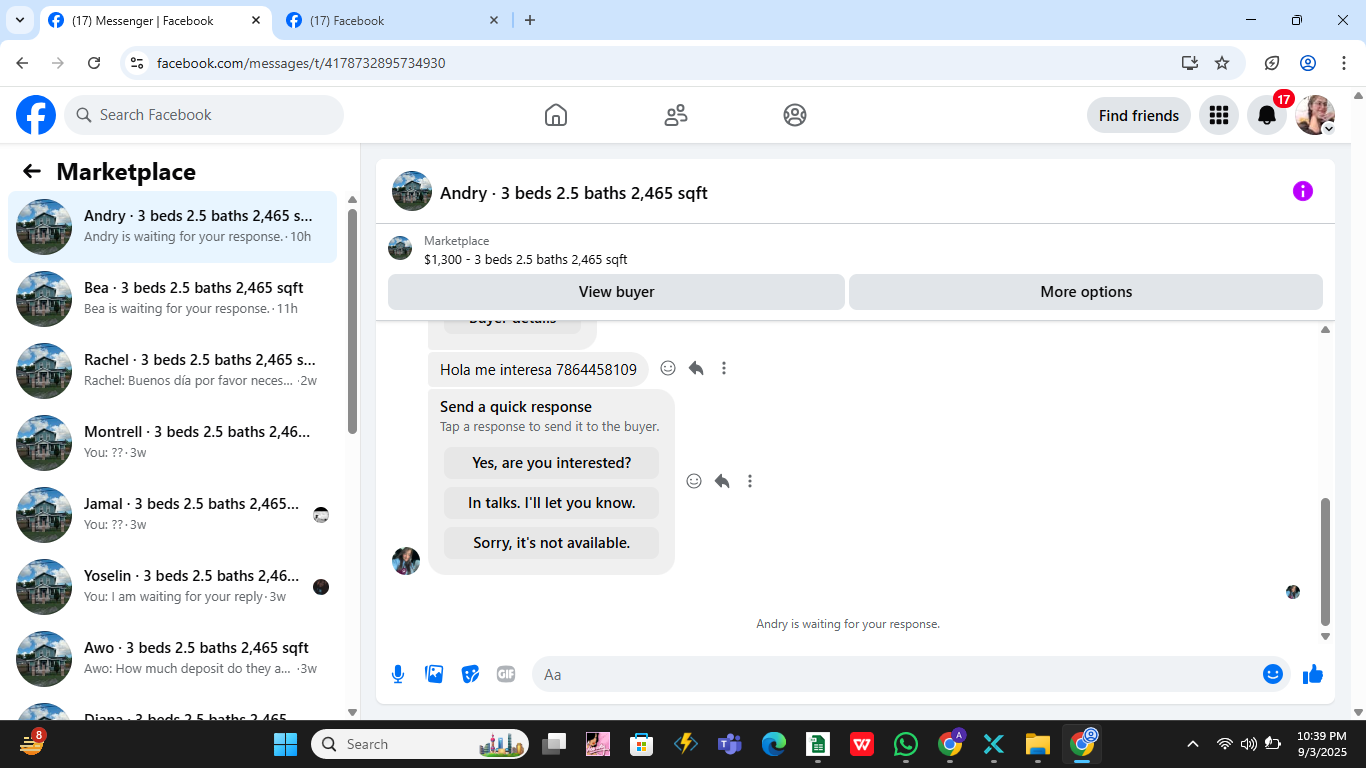Open the emoji picker in the message box
1366x768 pixels.
coord(1273,674)
